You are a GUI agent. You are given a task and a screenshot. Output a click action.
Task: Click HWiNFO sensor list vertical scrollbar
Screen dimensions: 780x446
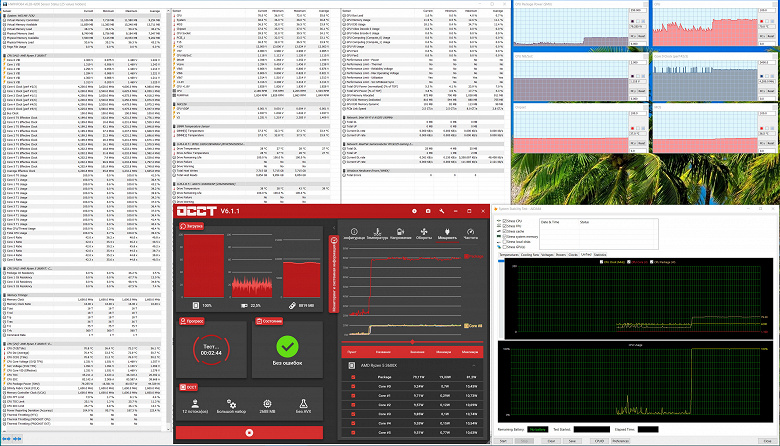[168, 219]
